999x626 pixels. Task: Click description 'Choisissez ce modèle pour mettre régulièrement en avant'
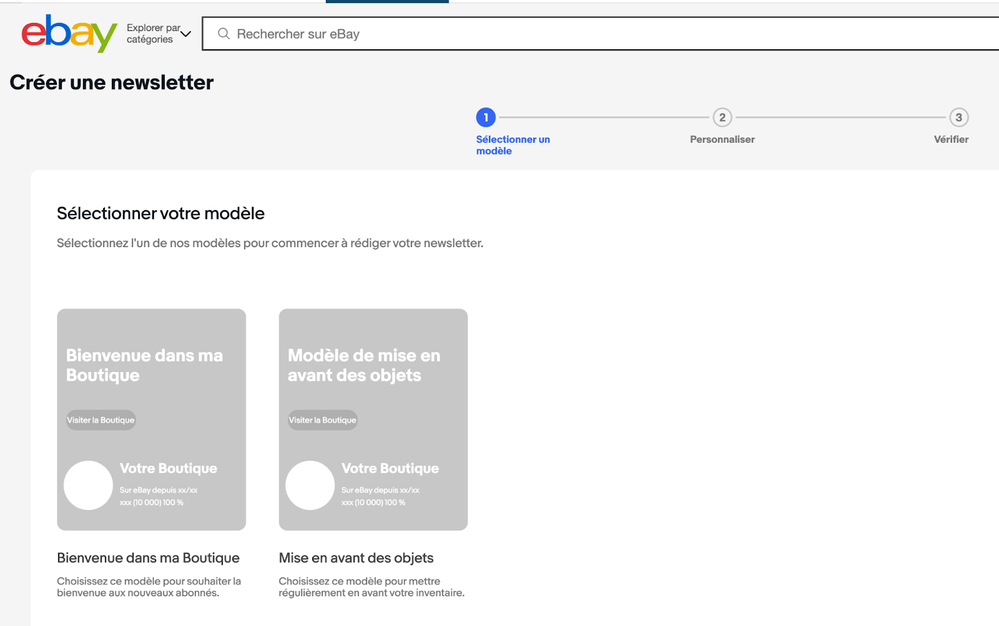[371, 587]
